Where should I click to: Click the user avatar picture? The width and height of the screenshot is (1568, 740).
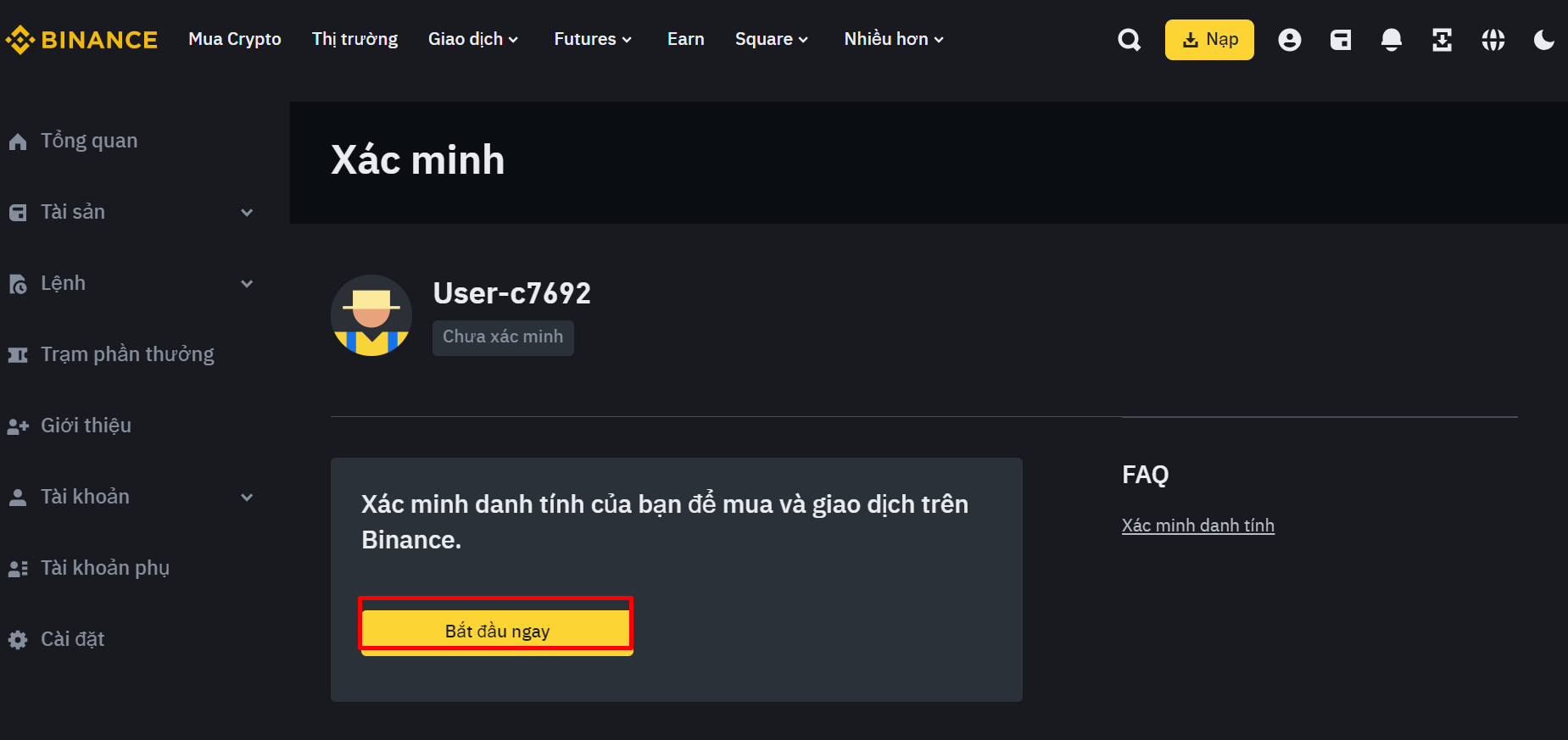[x=371, y=315]
